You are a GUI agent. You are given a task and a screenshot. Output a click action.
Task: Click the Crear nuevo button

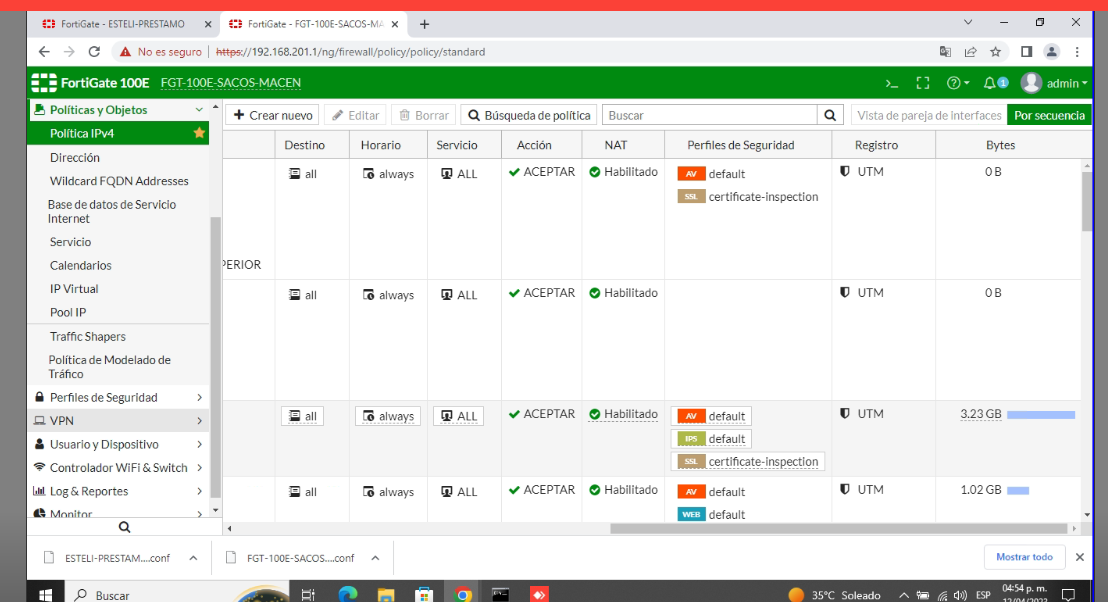tap(273, 115)
